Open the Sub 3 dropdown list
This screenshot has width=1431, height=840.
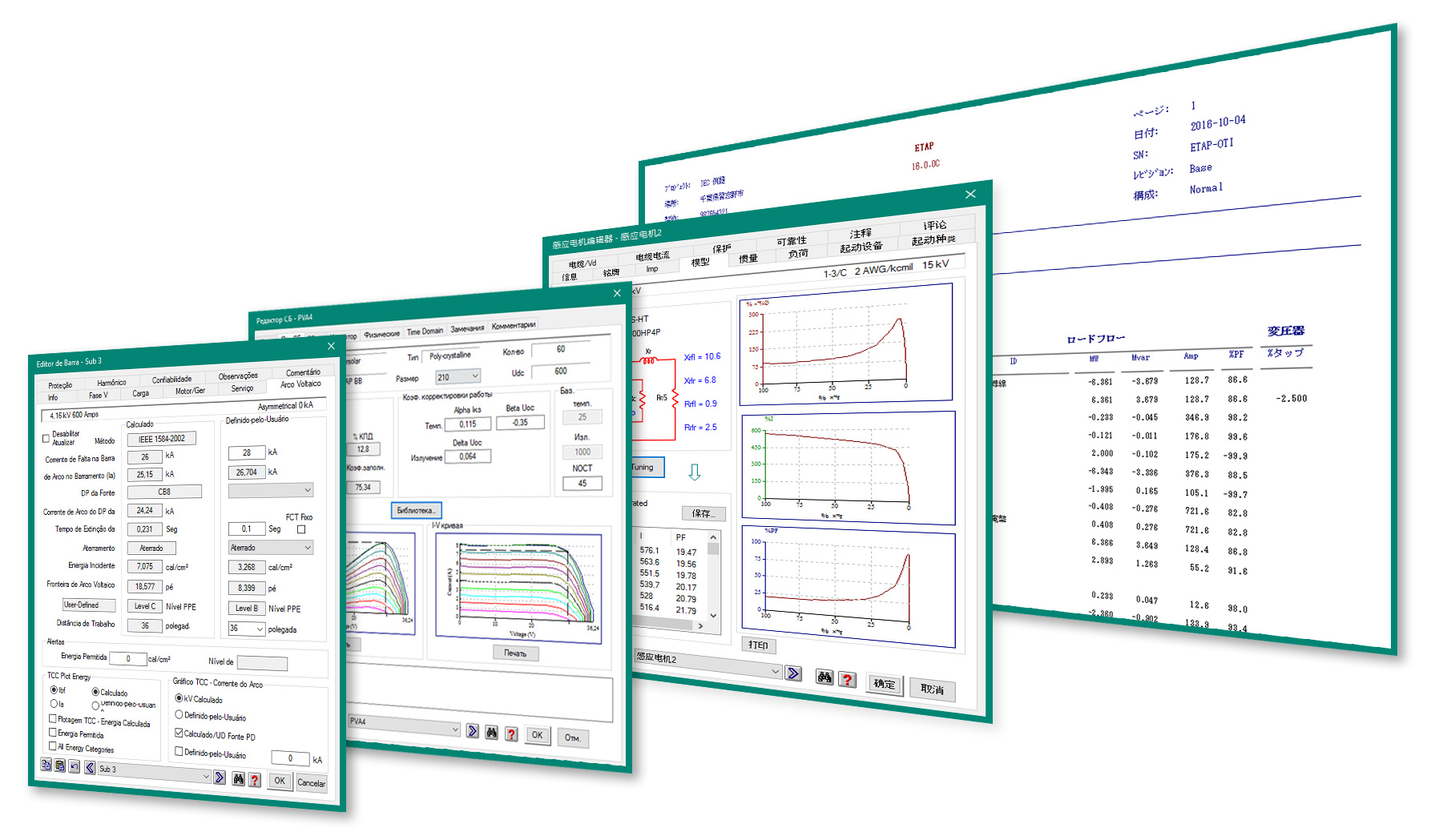click(206, 778)
